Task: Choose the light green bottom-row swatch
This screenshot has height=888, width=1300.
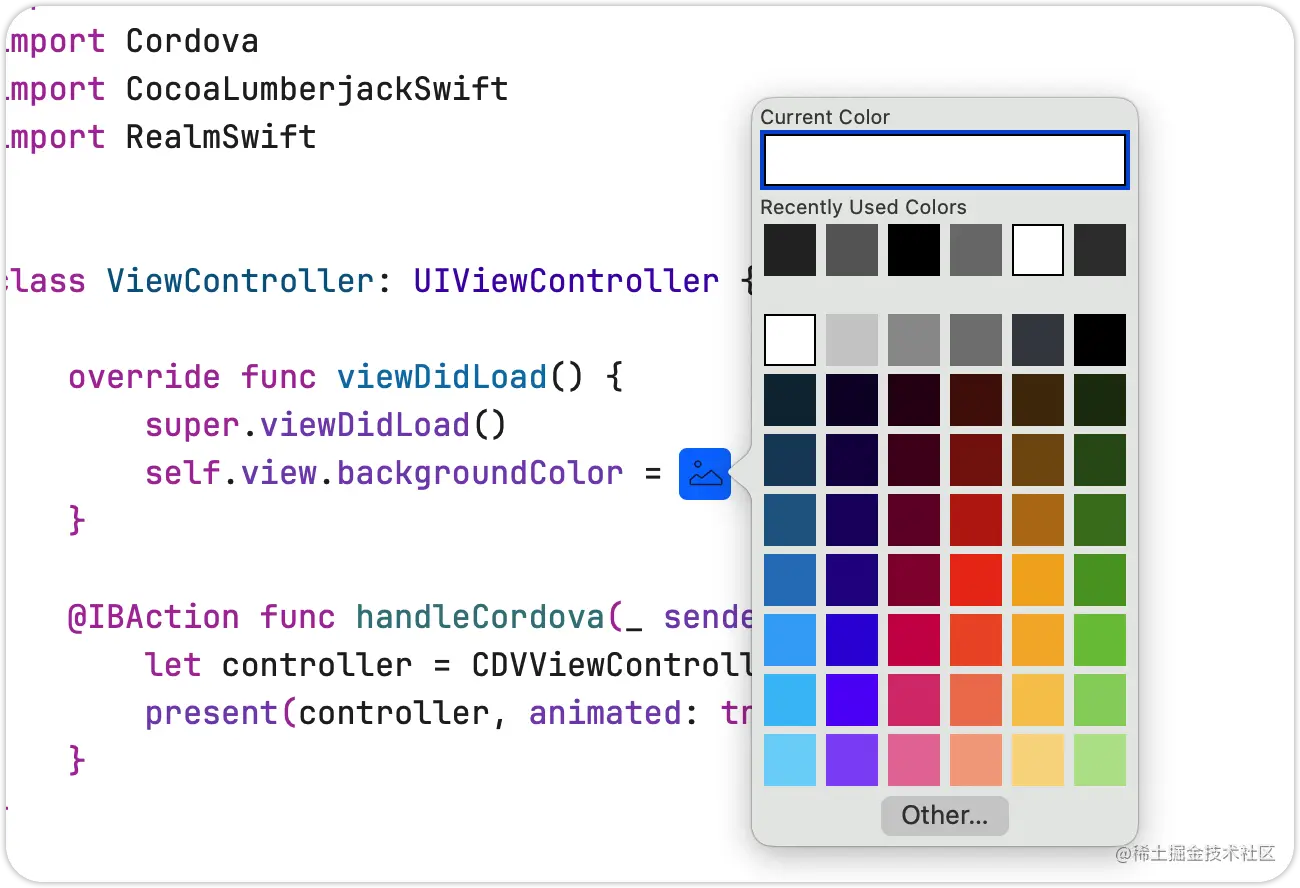Action: point(1100,760)
